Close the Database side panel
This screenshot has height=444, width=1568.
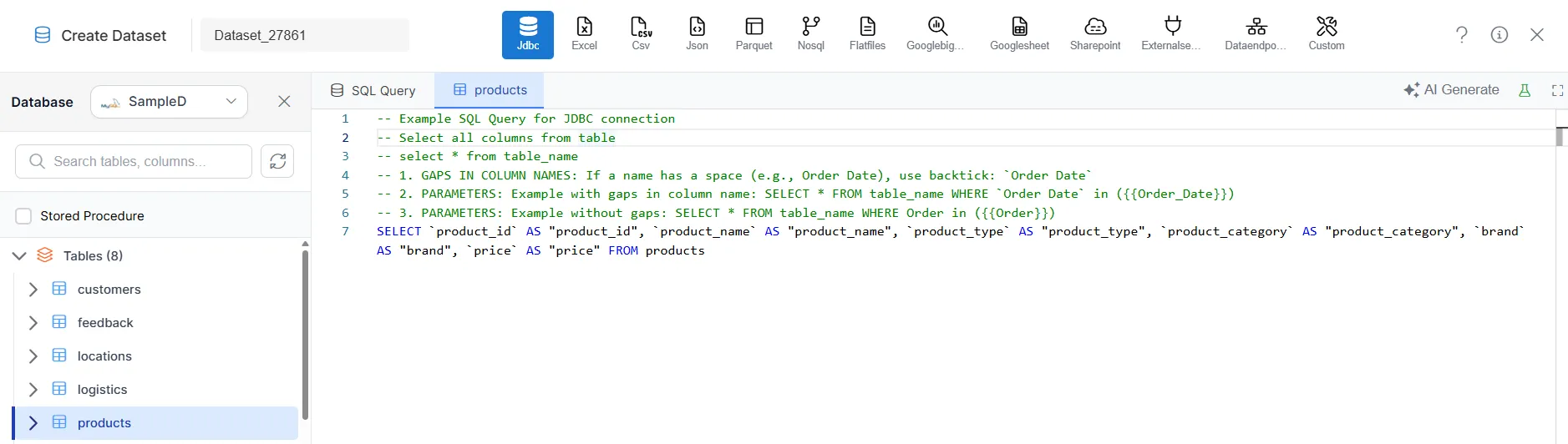tap(284, 101)
